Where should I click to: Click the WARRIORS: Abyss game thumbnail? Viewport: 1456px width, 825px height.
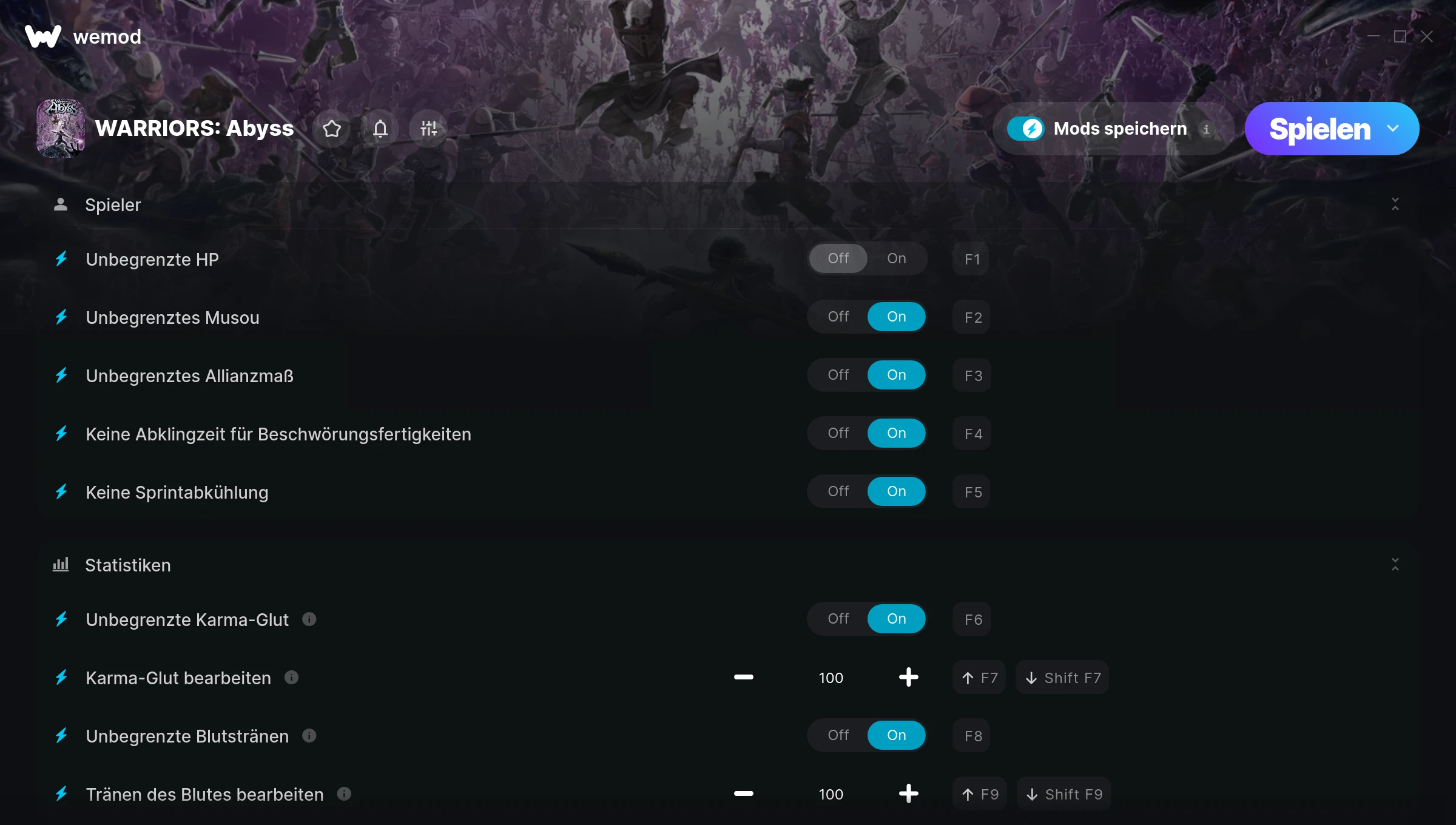[x=61, y=129]
